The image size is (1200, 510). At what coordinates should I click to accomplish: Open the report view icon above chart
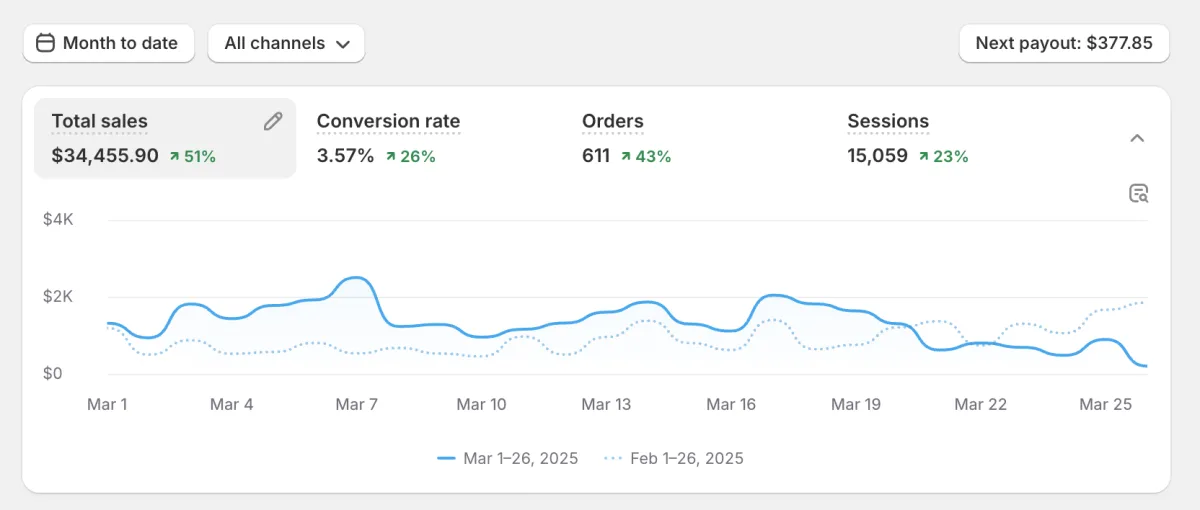[x=1138, y=193]
